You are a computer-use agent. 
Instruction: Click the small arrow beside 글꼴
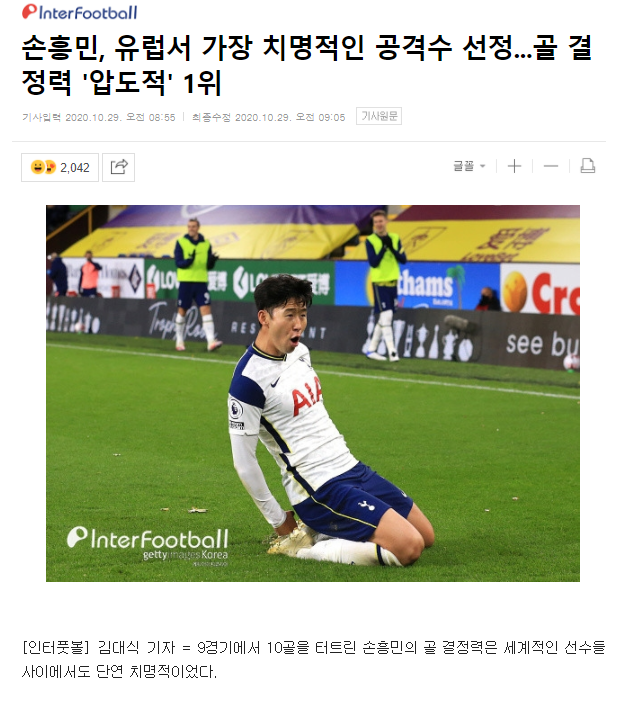pos(483,166)
